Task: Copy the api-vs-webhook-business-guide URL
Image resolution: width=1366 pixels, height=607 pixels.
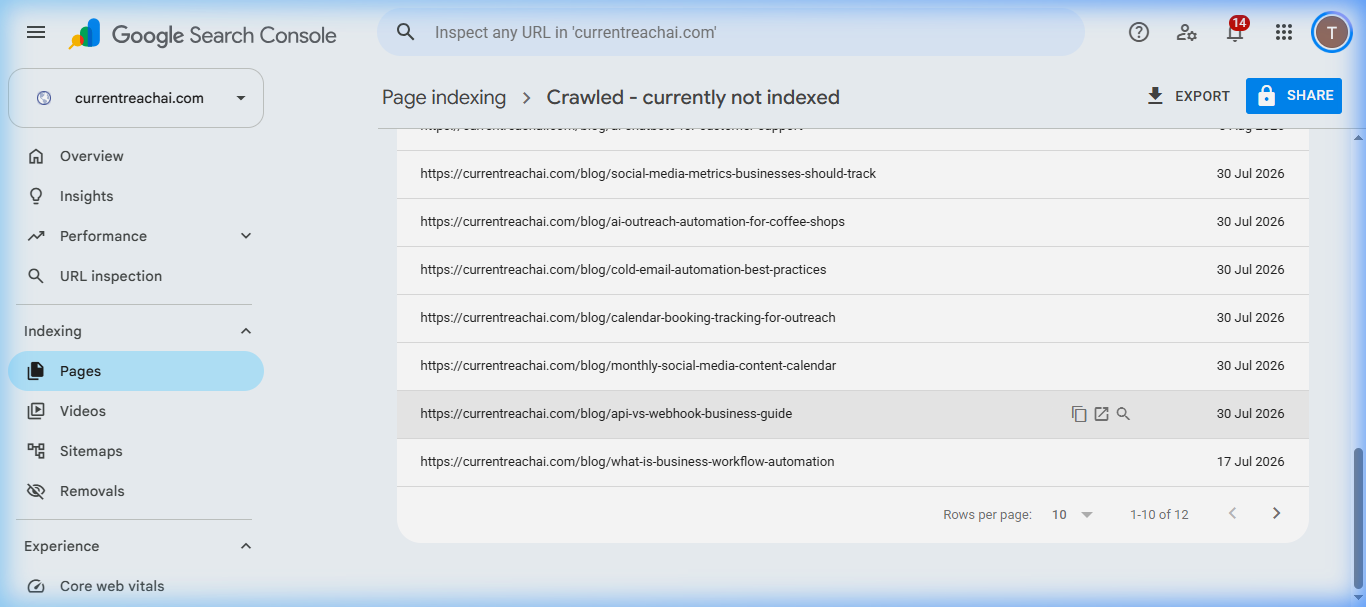Action: click(x=1079, y=414)
